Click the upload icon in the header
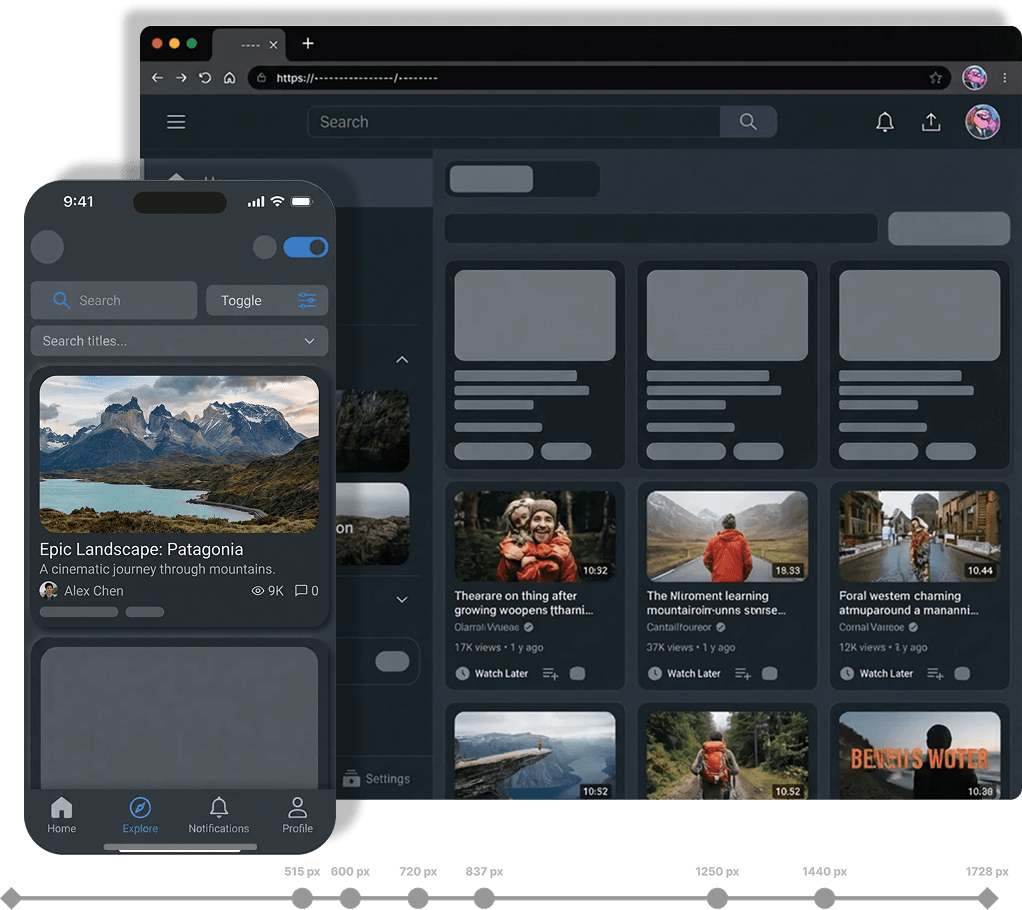Viewport: 1022px width, 910px height. pyautogui.click(x=931, y=122)
